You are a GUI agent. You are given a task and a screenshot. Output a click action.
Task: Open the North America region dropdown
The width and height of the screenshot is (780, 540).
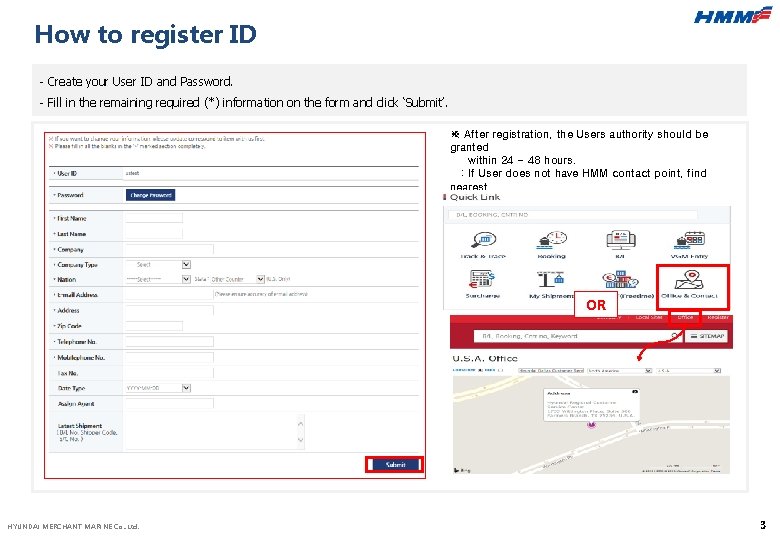pos(619,371)
